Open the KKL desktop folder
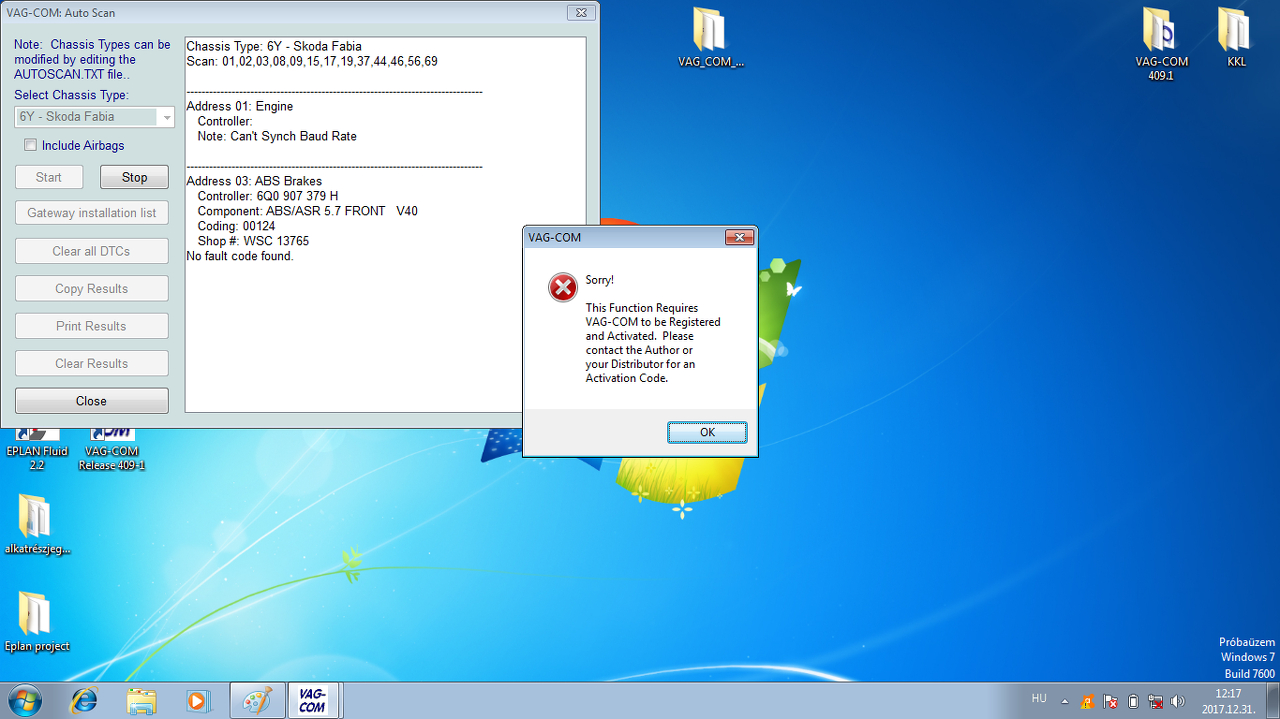1280x719 pixels. (x=1236, y=38)
